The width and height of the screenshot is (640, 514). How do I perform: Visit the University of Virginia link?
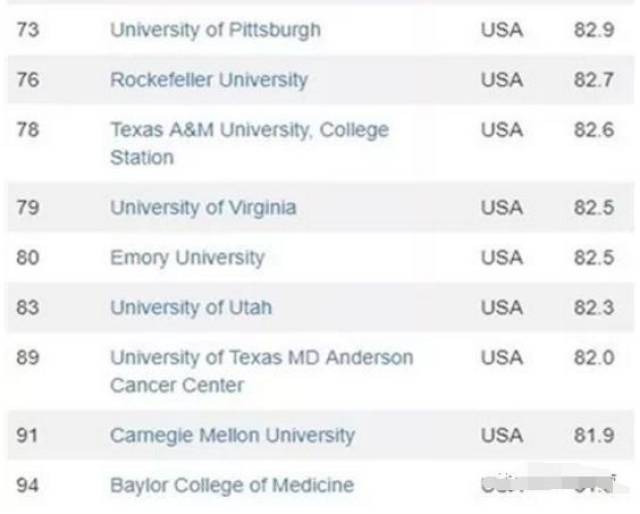(203, 207)
